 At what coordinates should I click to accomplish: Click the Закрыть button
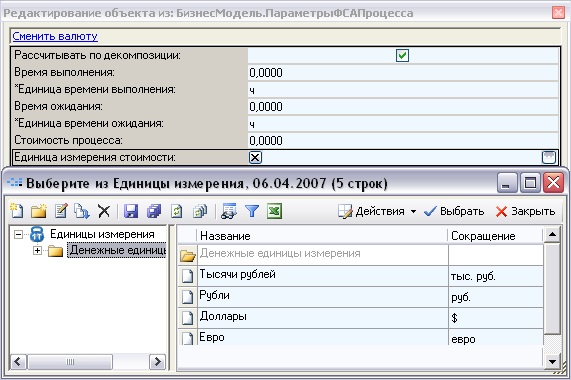click(x=525, y=211)
